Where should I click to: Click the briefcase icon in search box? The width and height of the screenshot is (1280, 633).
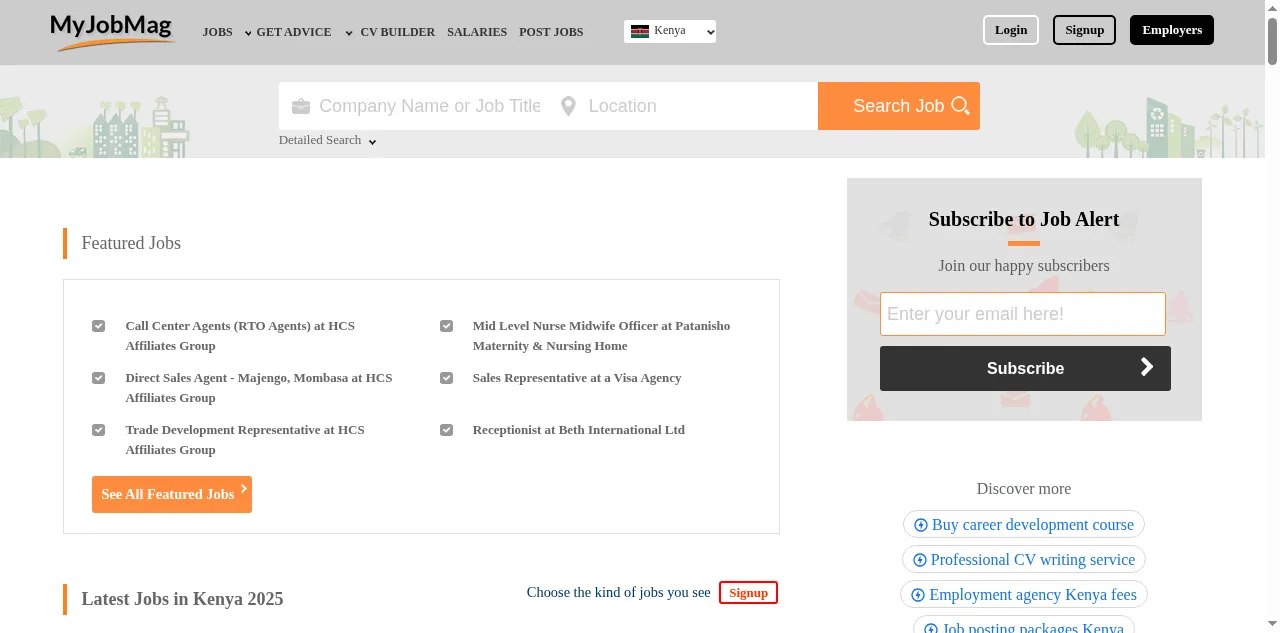pos(300,106)
